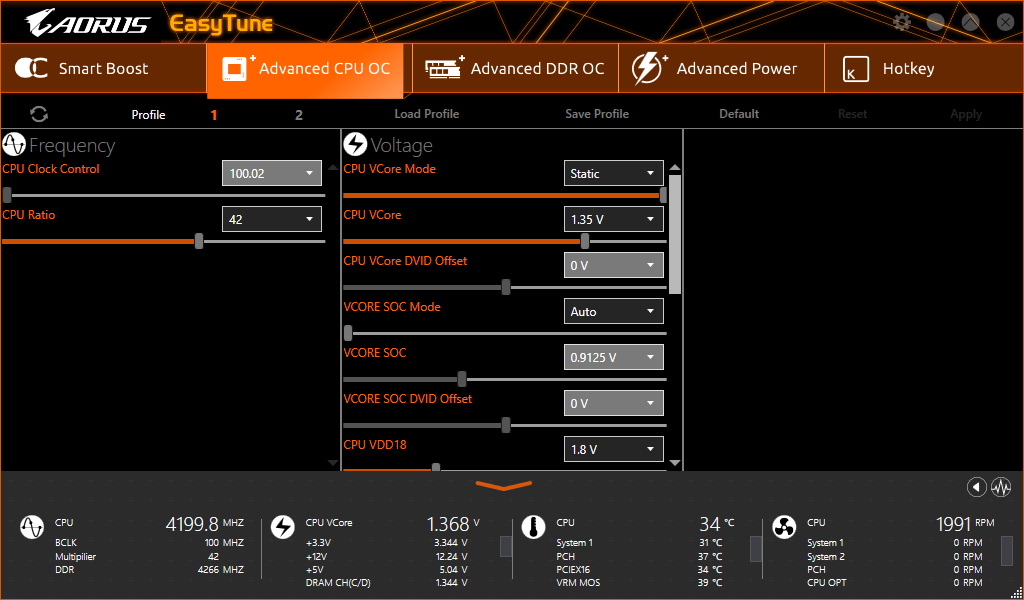
Task: Open the CPU VDD18 dropdown
Action: [x=613, y=449]
